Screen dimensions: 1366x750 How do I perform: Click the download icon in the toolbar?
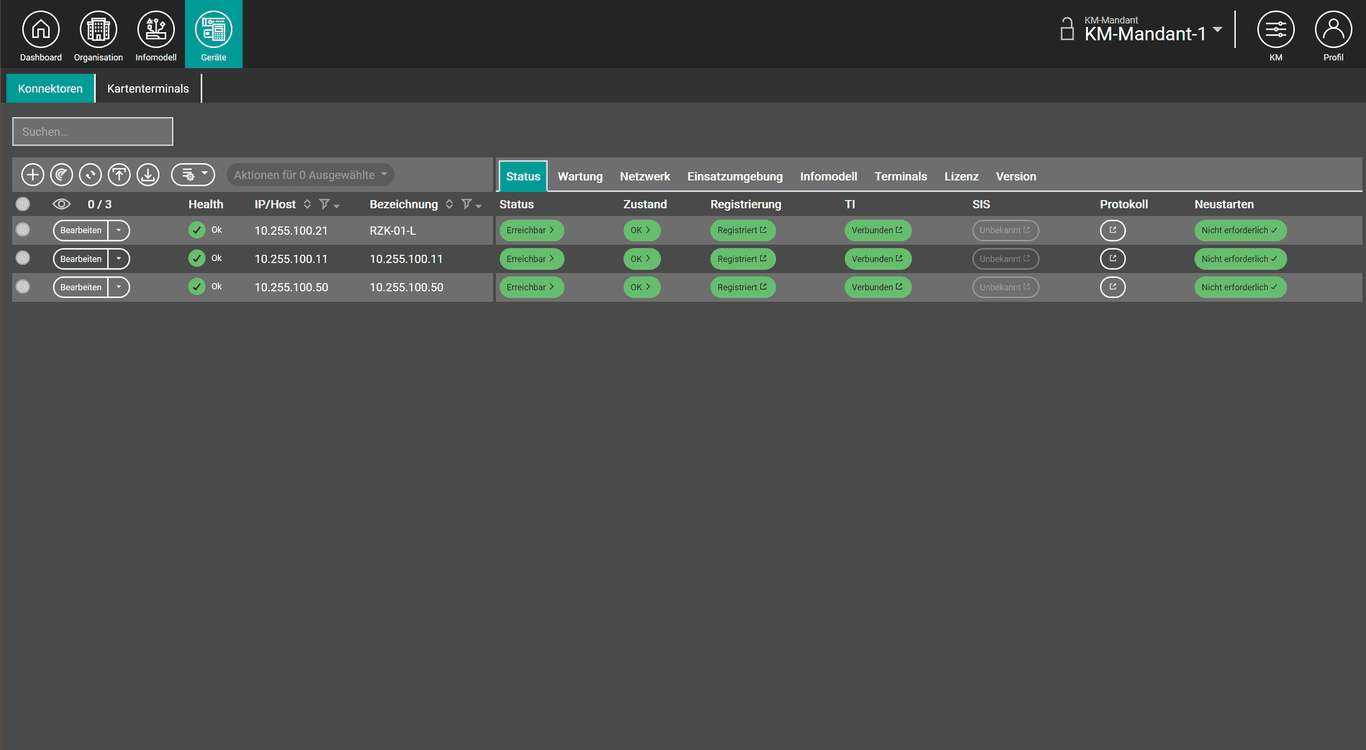(x=147, y=174)
